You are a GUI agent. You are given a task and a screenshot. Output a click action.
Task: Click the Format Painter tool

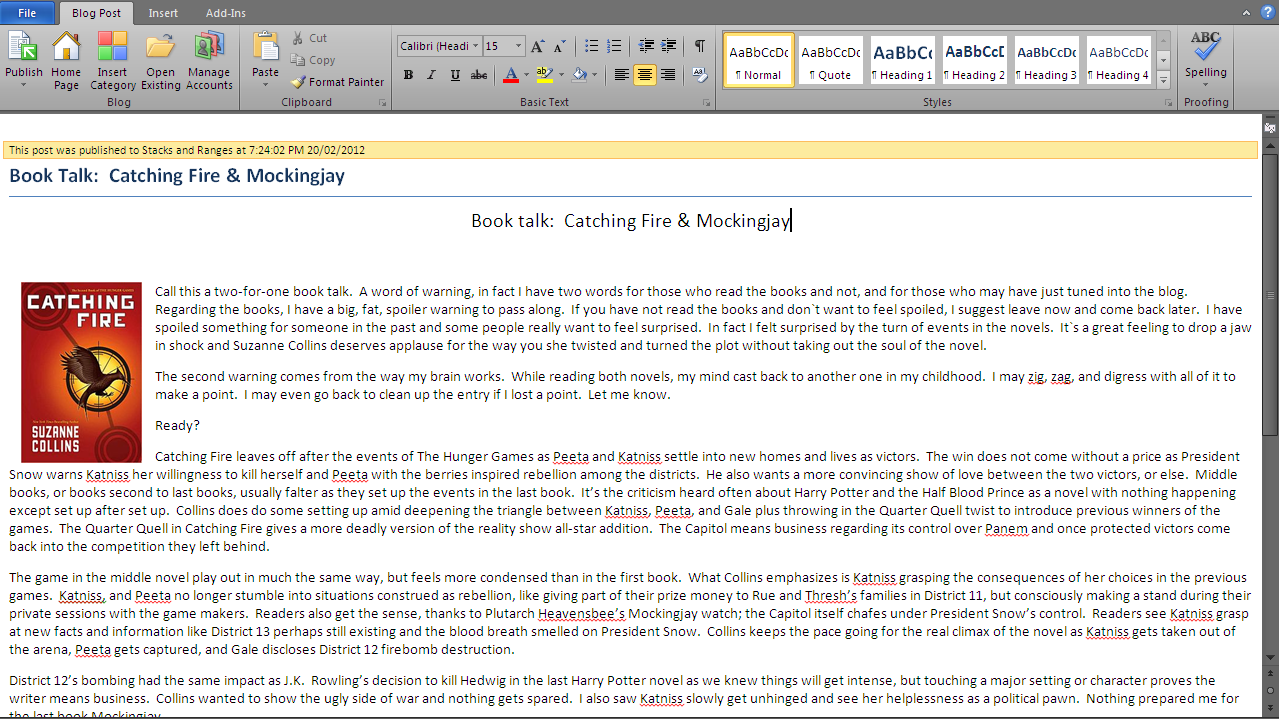click(x=338, y=82)
